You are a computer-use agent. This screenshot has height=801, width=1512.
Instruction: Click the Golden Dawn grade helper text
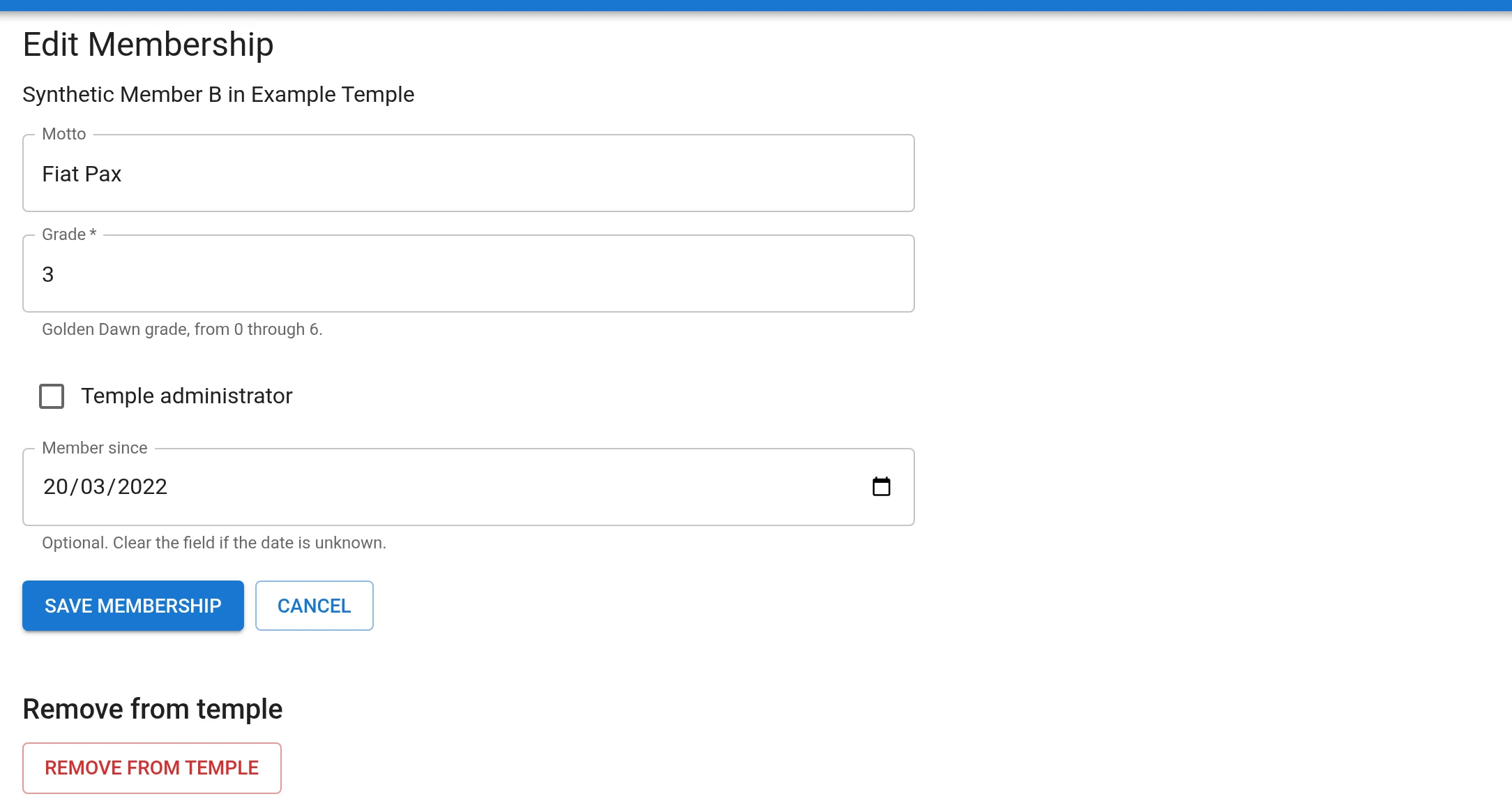(x=182, y=329)
